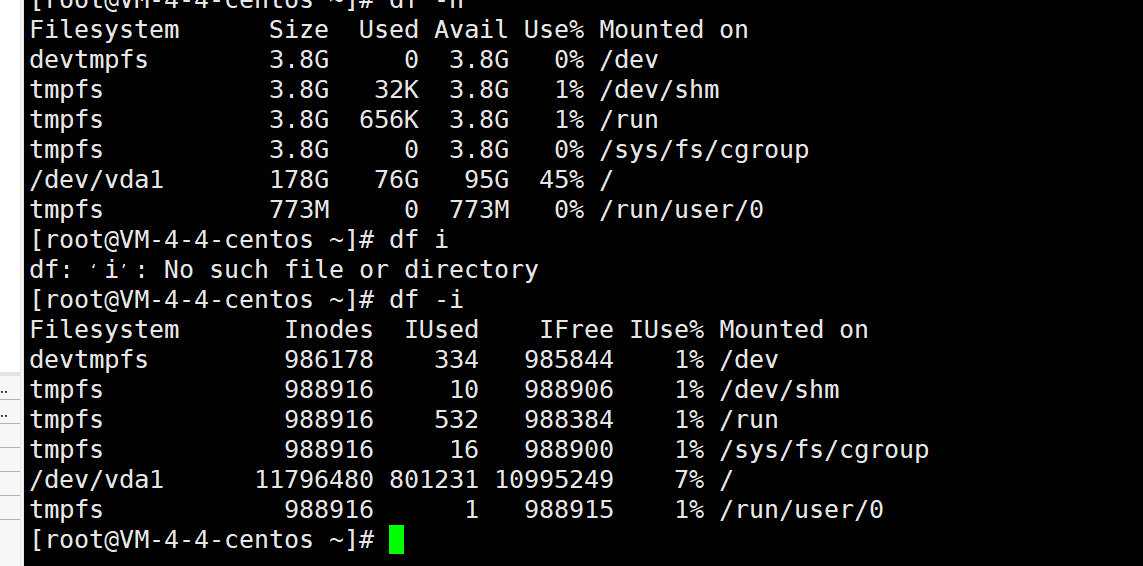Select the "45%" usage value

point(561,179)
